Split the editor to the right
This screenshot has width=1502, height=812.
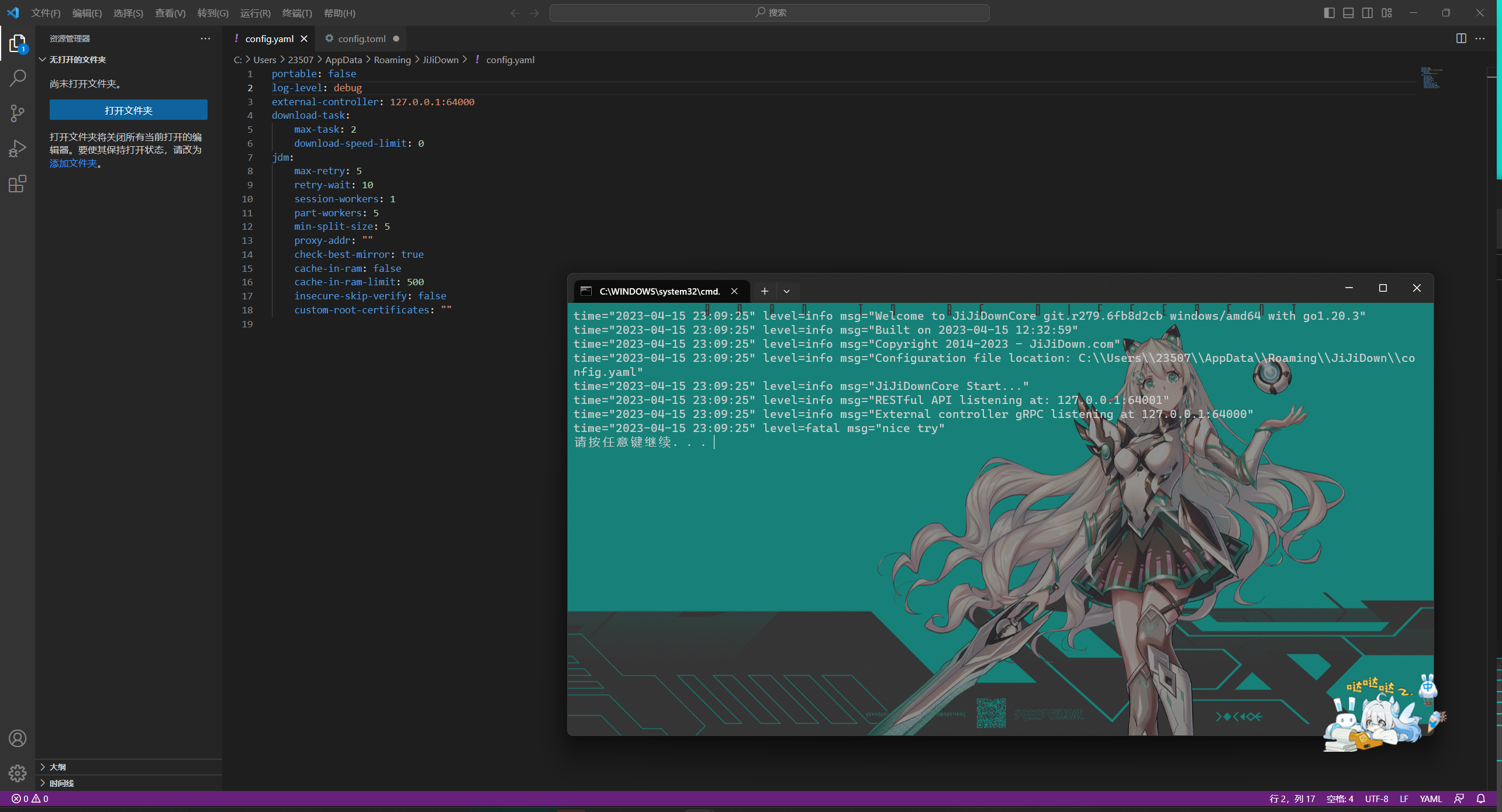(1461, 39)
